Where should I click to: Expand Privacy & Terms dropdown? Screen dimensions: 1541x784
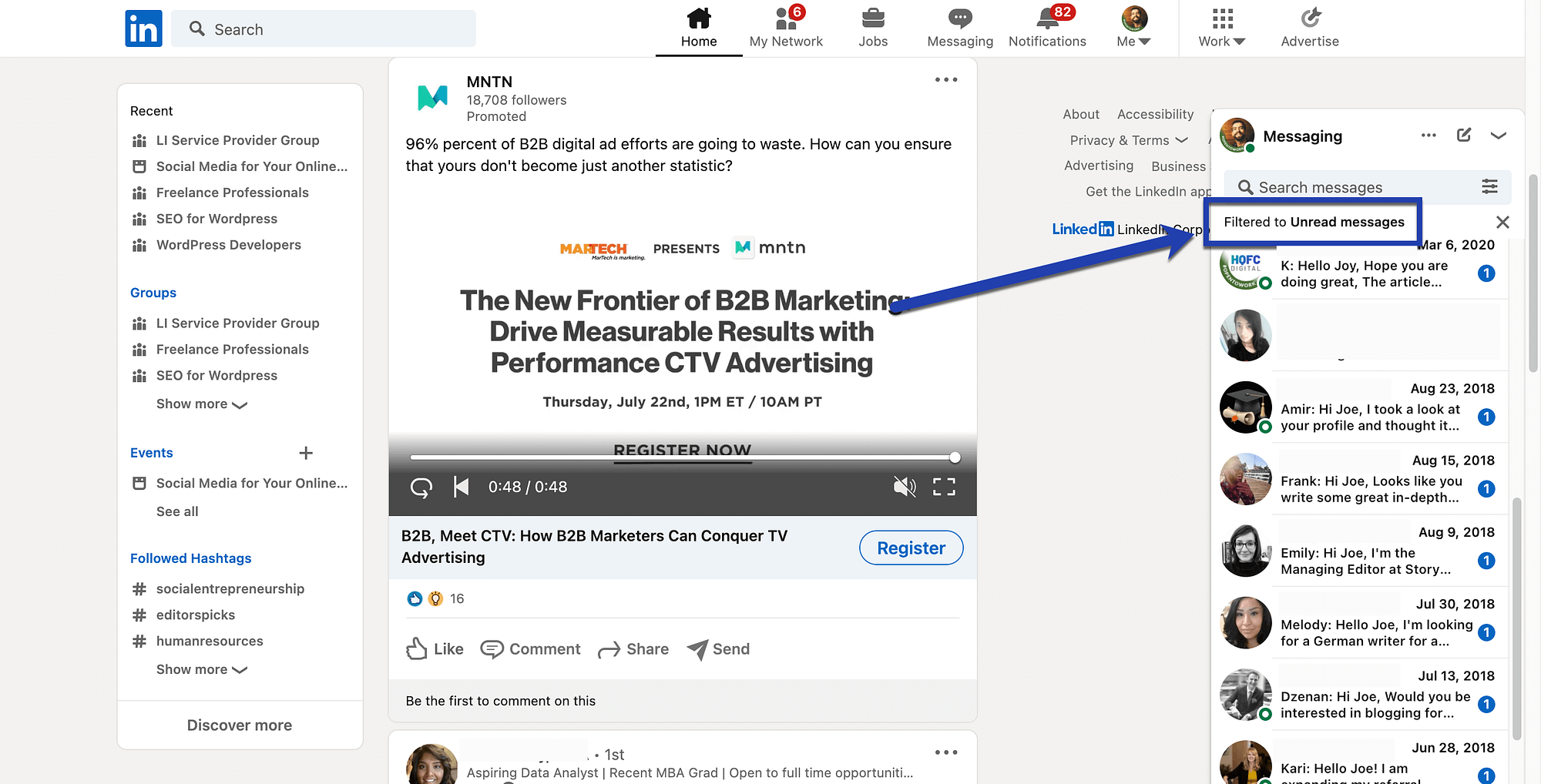1129,140
